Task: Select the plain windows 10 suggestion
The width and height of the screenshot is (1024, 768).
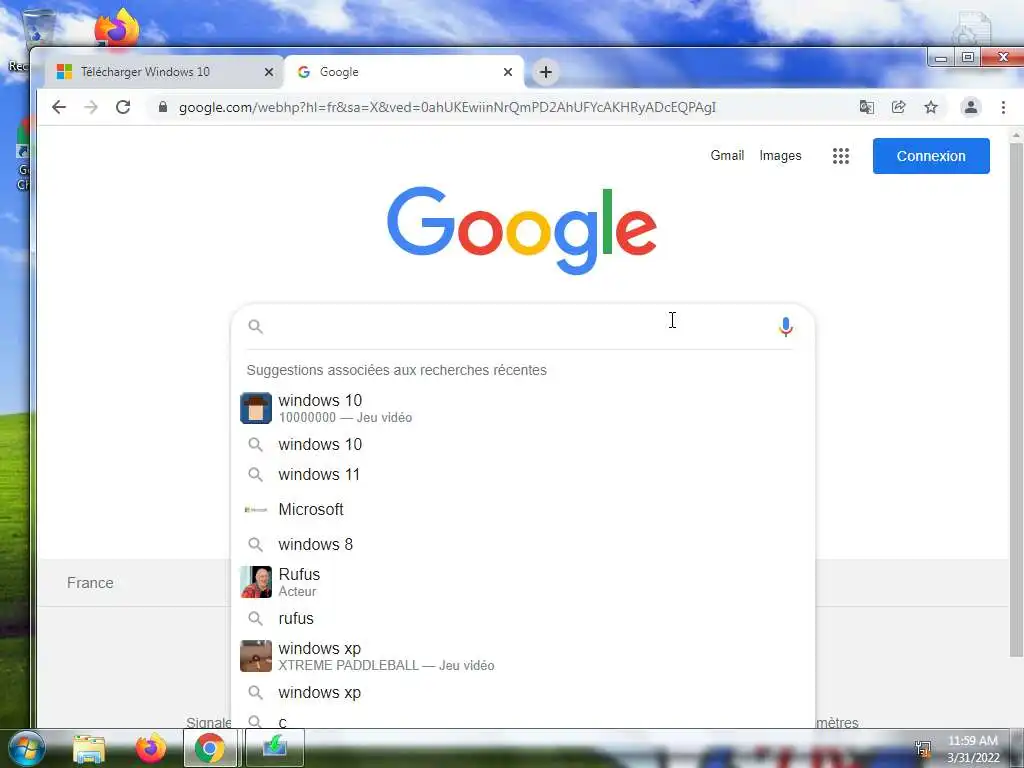Action: [x=522, y=445]
